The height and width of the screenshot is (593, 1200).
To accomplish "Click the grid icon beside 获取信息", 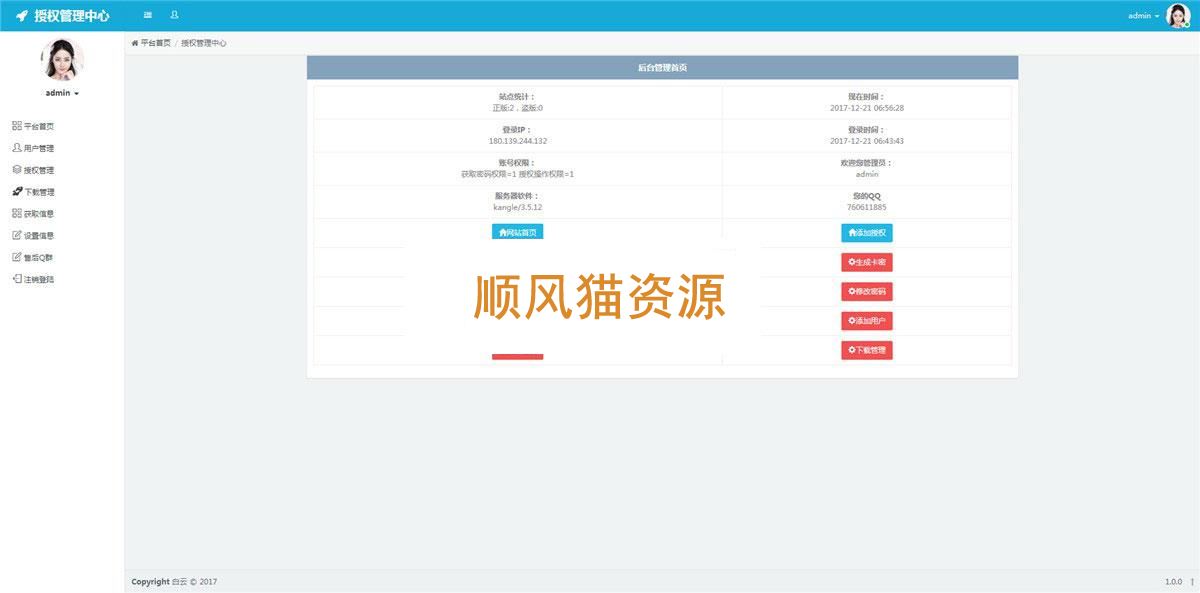I will coord(16,213).
